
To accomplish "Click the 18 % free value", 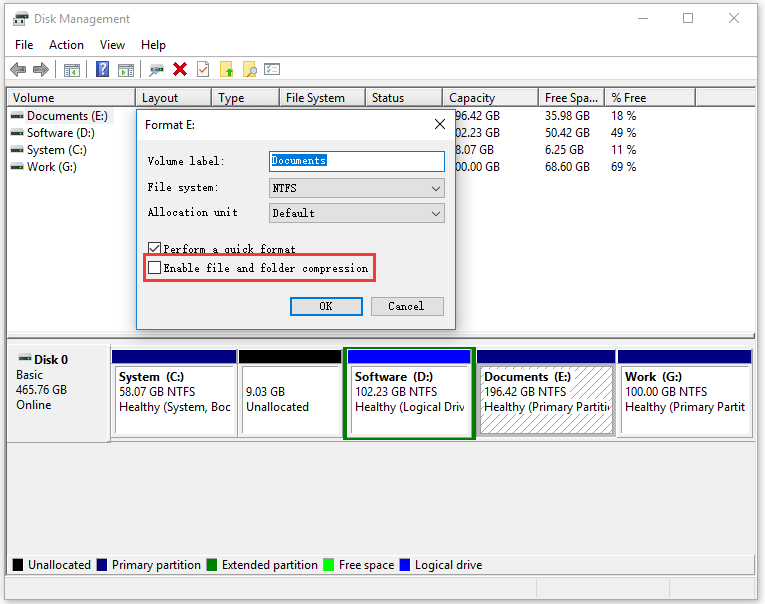I will pyautogui.click(x=624, y=116).
